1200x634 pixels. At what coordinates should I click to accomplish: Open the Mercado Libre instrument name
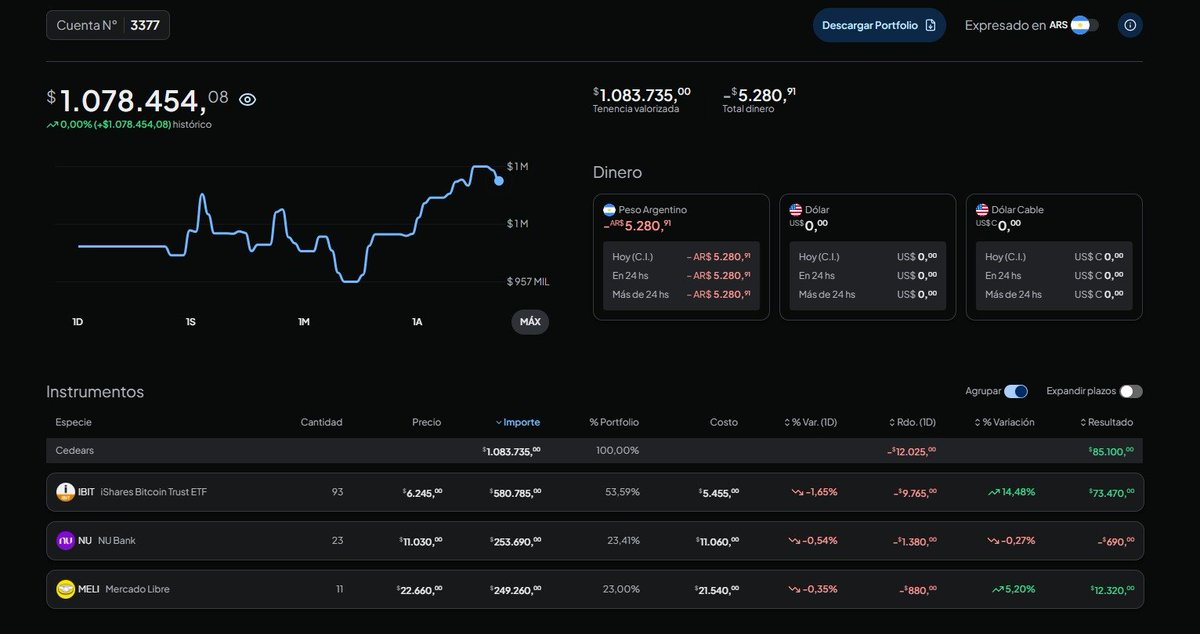click(x=138, y=589)
